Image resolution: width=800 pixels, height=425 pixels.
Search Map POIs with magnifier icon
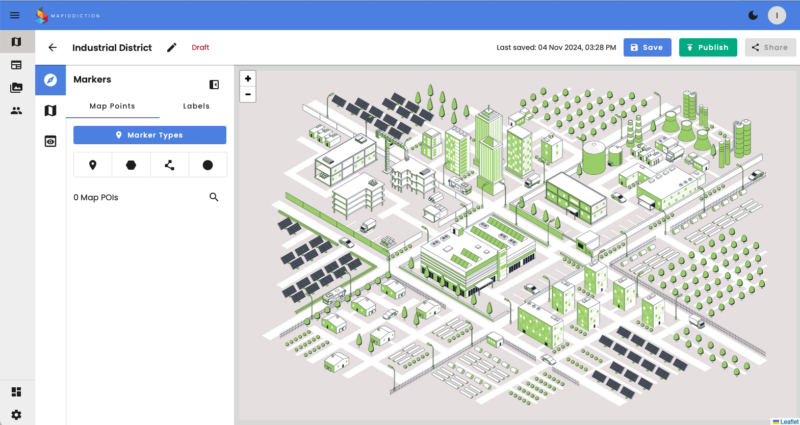tap(214, 197)
